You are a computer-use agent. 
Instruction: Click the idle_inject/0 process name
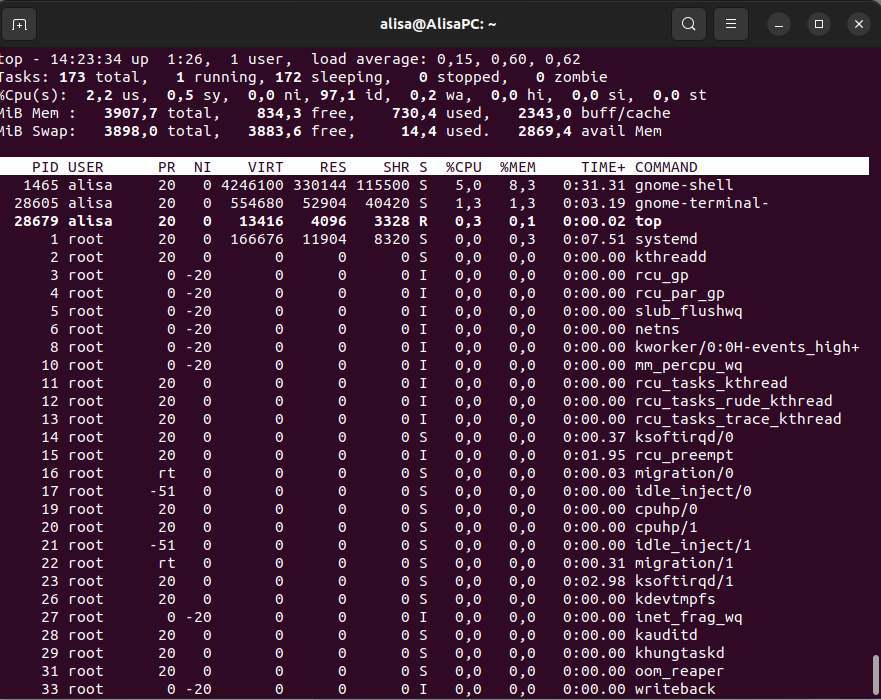(693, 491)
